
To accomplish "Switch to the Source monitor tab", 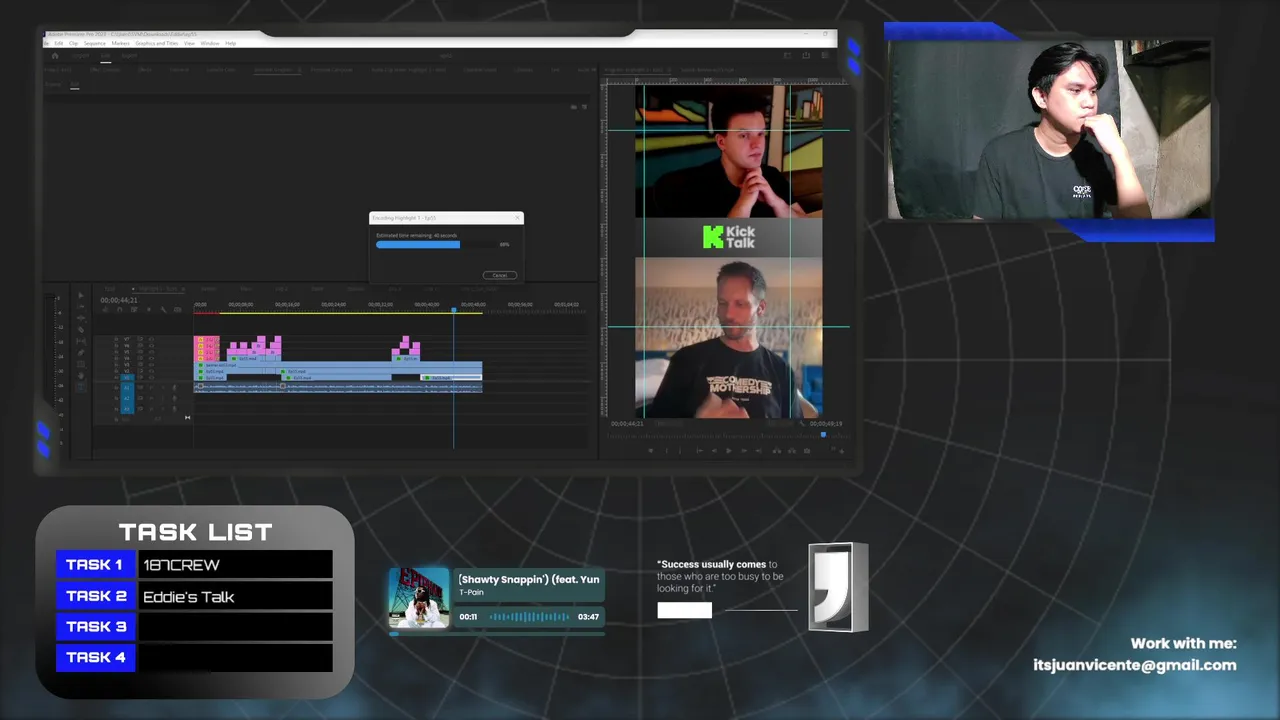I will 707,70.
